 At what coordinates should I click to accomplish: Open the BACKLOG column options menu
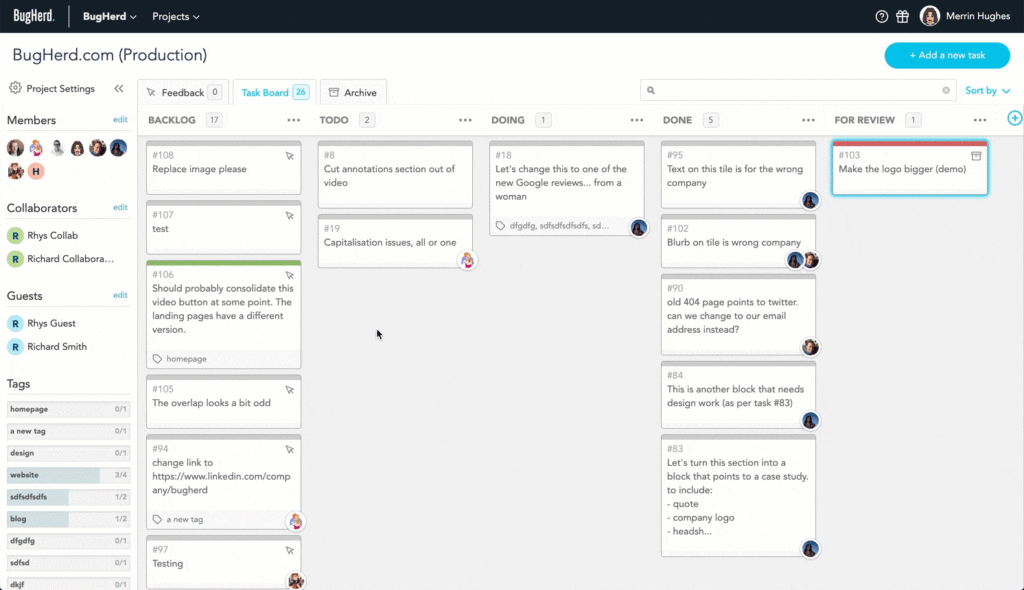tap(294, 120)
